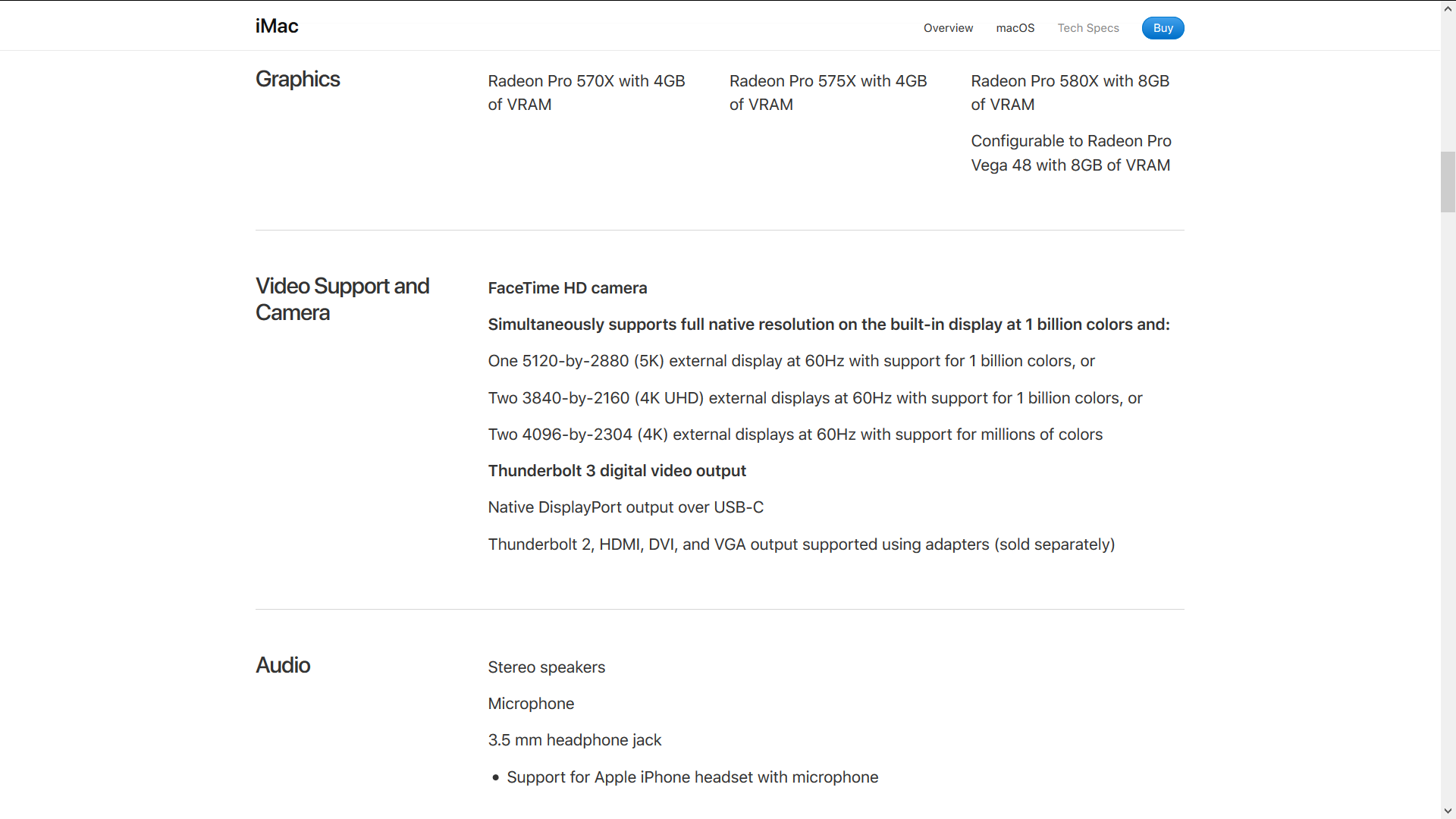Click the scroll down arrow on scrollbar

click(1448, 811)
